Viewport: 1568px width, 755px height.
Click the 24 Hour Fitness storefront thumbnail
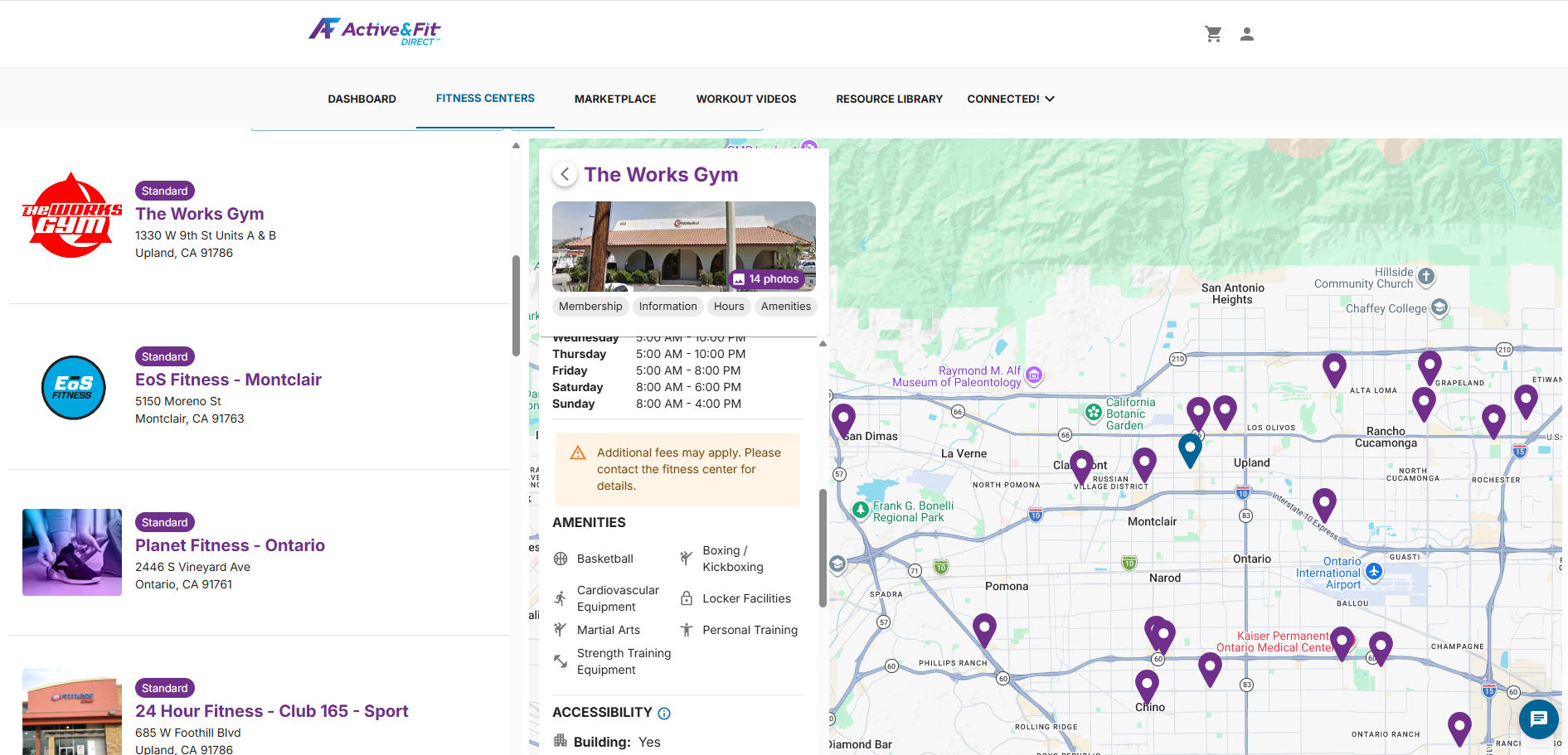point(72,712)
